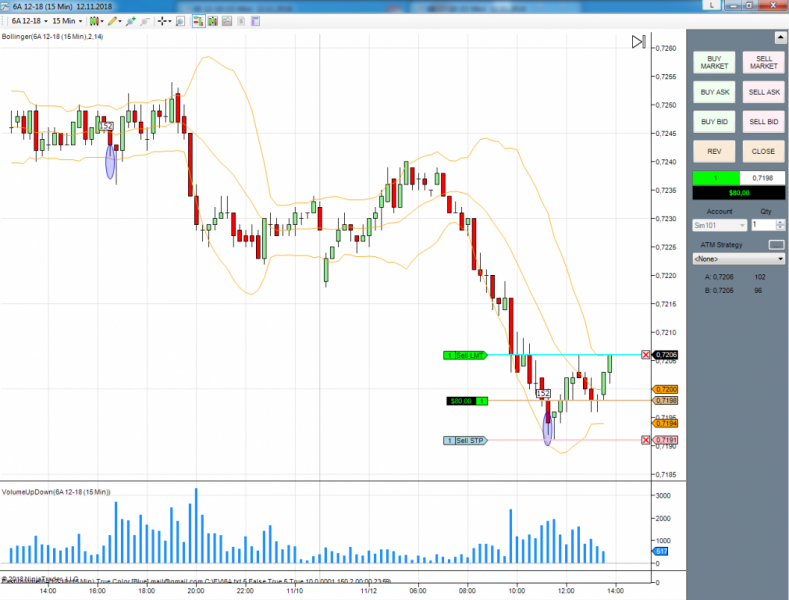
Task: Click the 0,7194 orange price marker
Action: coord(666,423)
